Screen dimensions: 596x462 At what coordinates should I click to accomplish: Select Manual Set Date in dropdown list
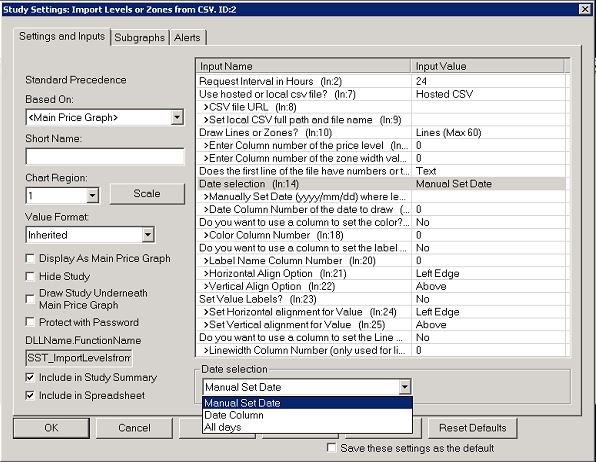[x=307, y=403]
